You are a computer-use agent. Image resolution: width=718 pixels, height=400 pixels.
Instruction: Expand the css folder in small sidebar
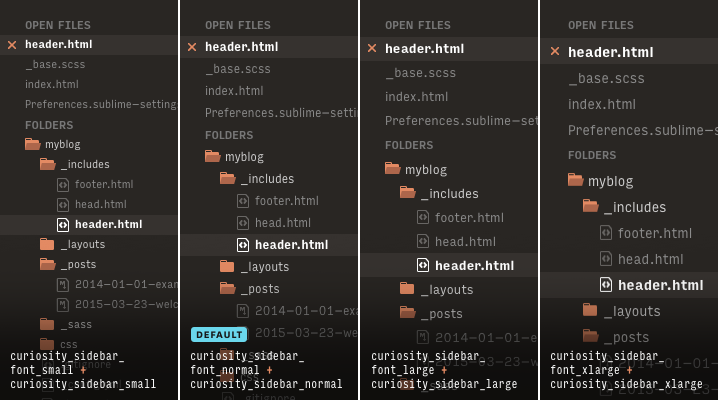click(x=69, y=345)
